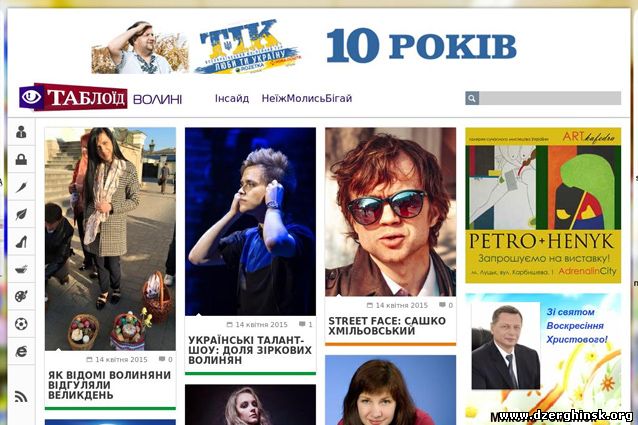
Task: Open the RSS feed icon
Action: point(21,396)
